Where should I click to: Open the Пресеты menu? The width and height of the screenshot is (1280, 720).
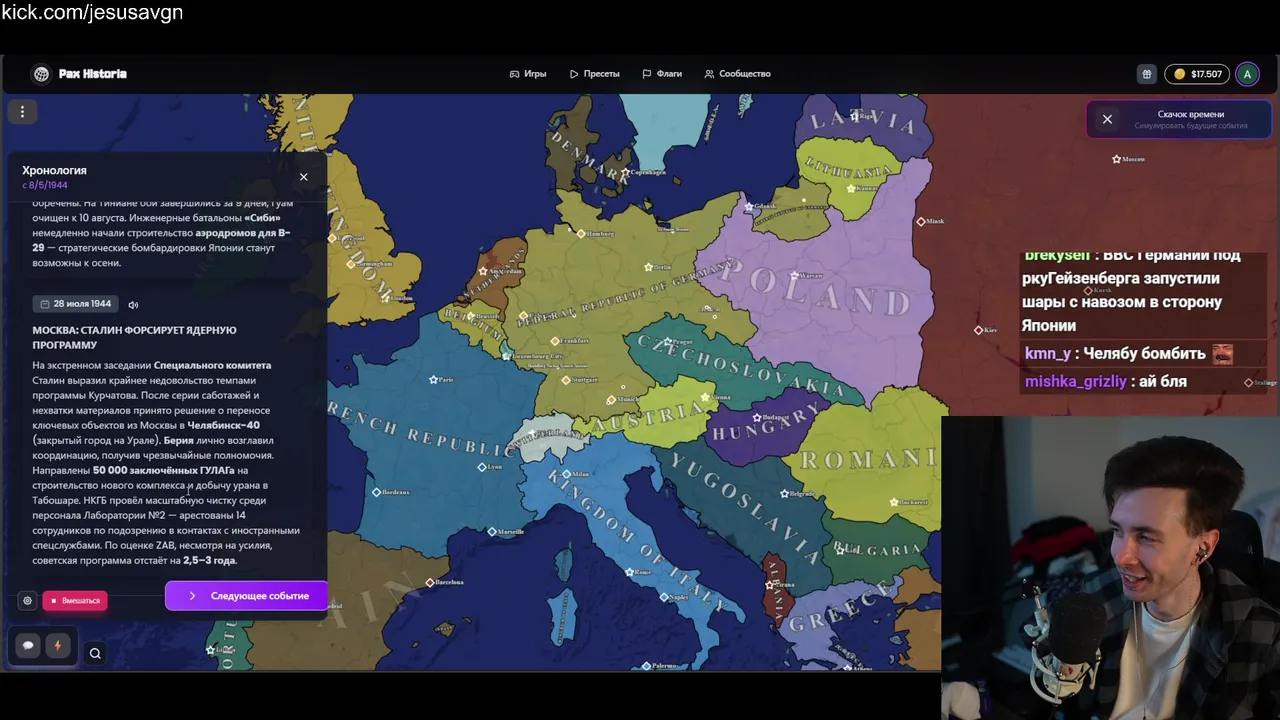[595, 74]
